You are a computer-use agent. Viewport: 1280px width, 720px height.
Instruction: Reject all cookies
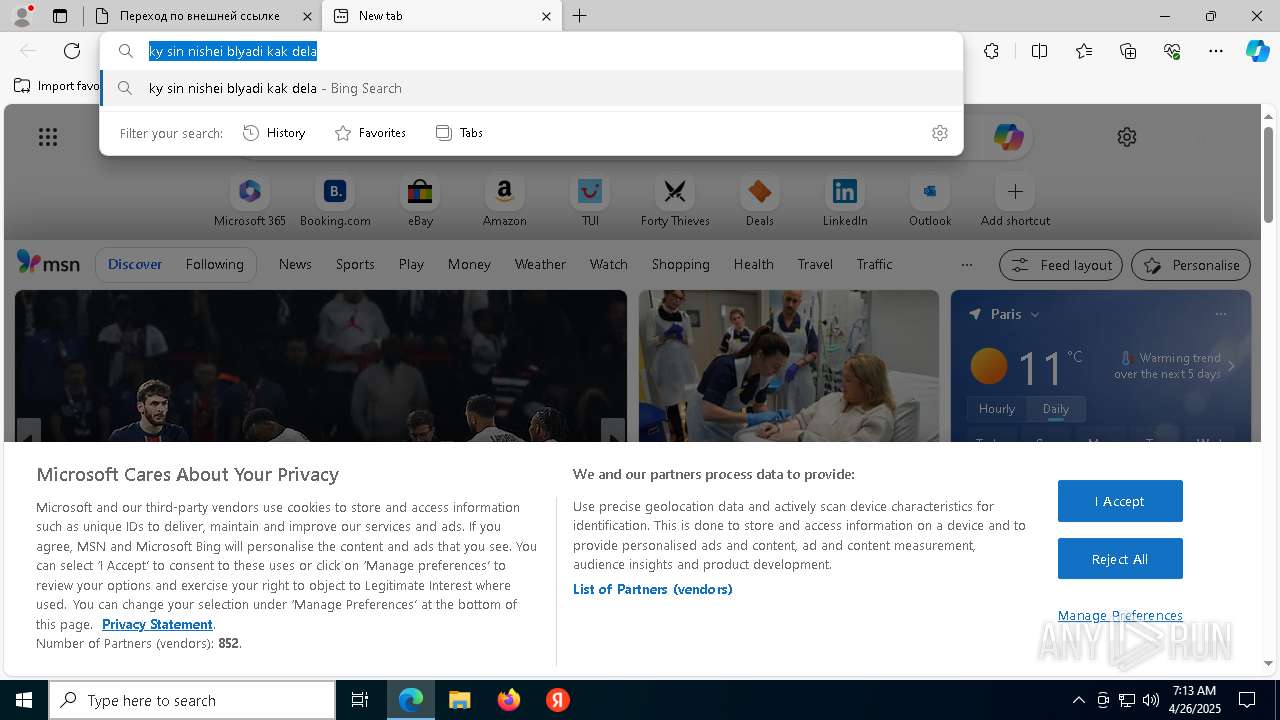pos(1120,559)
